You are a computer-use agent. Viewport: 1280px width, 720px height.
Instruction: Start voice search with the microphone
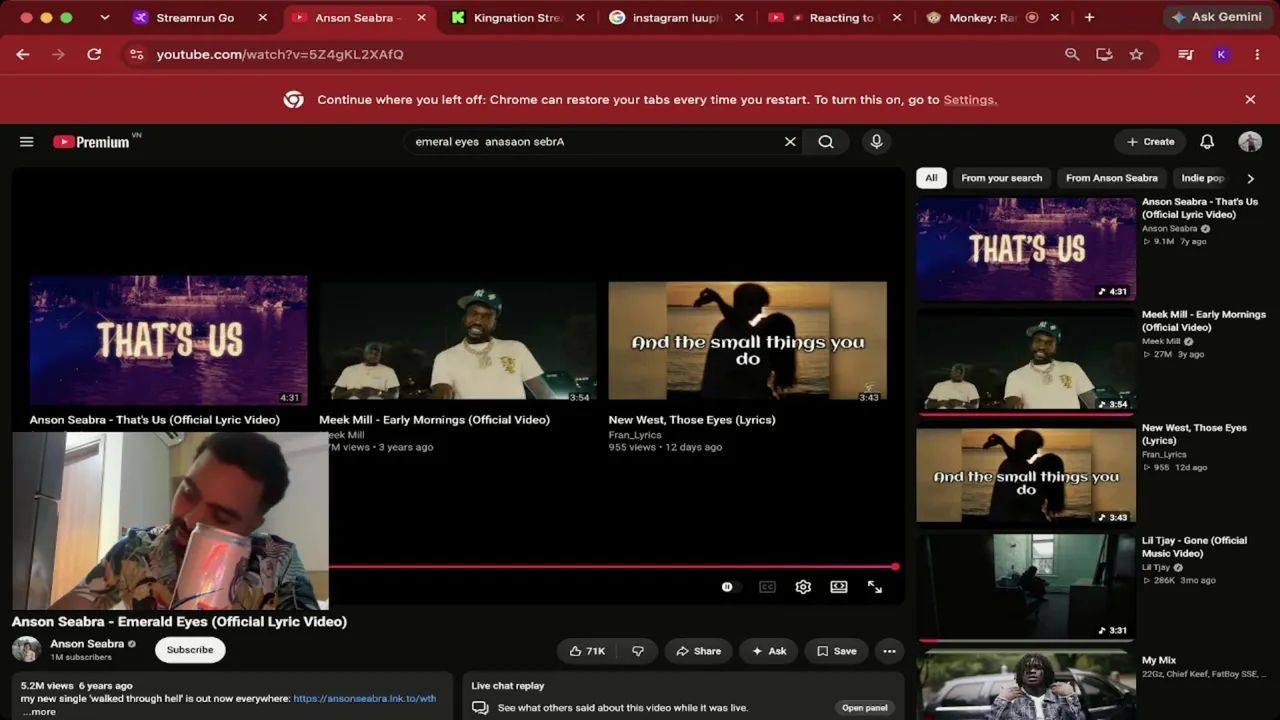point(876,142)
